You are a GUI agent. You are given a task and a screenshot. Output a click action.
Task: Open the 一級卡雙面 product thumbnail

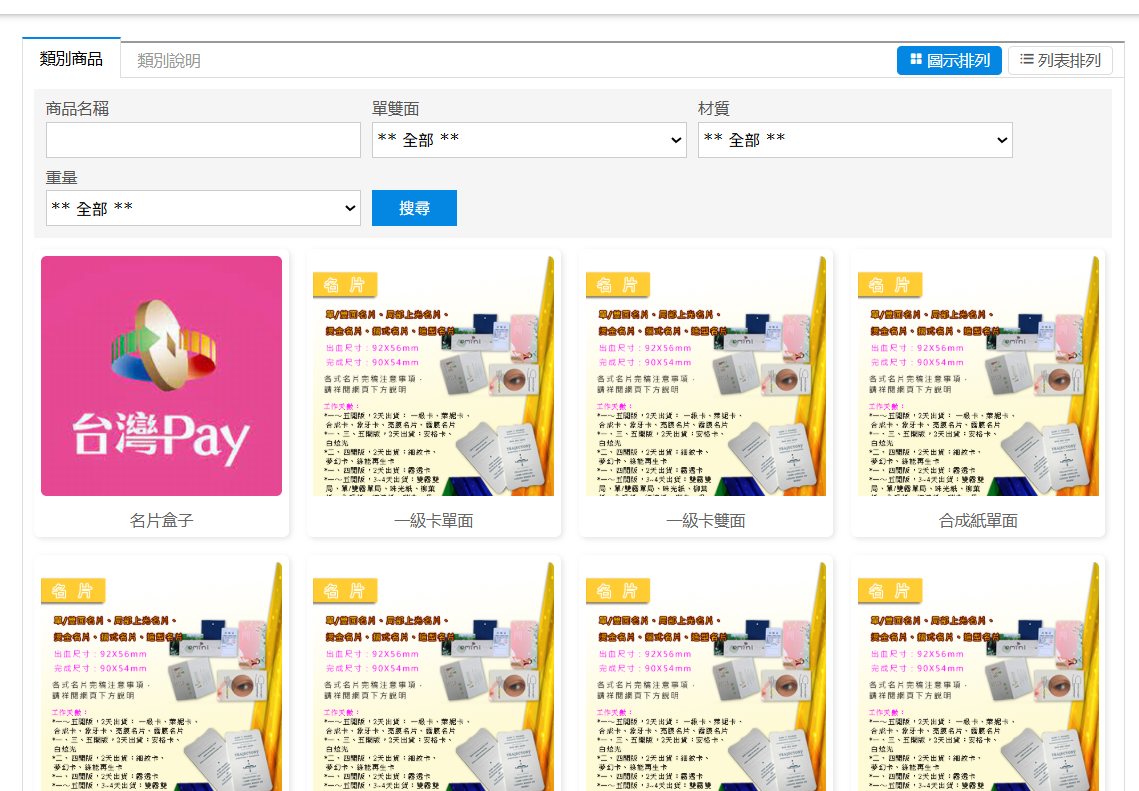pos(705,376)
